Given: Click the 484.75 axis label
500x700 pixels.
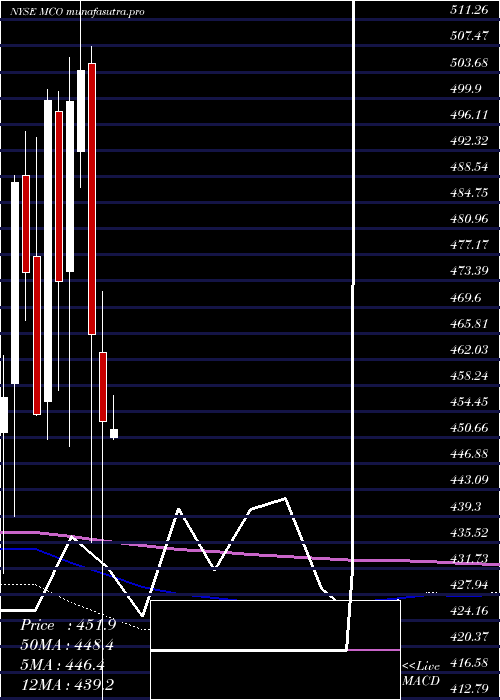Looking at the screenshot, I should click(469, 193).
